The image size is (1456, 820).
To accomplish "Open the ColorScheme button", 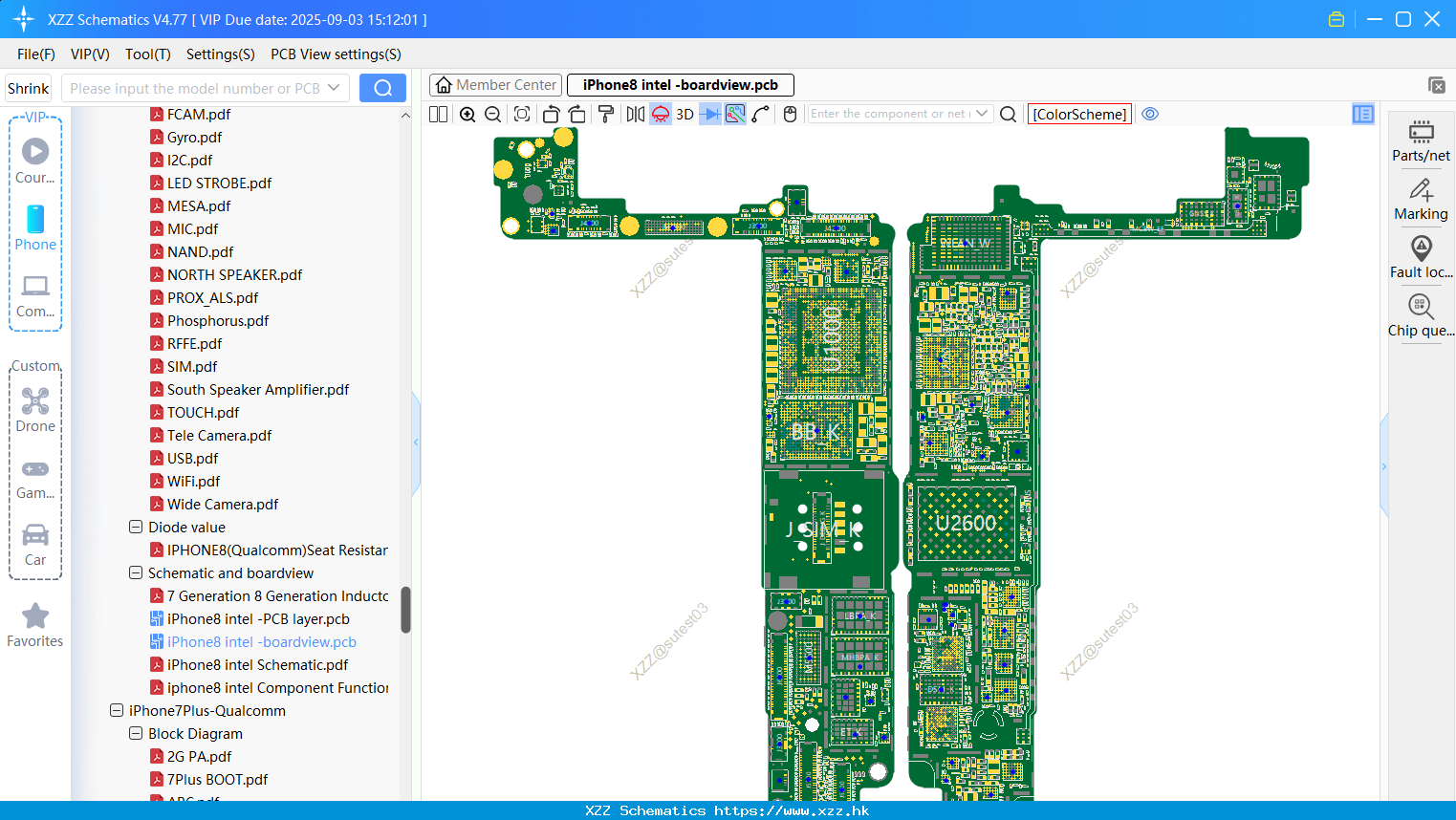I will [1079, 114].
